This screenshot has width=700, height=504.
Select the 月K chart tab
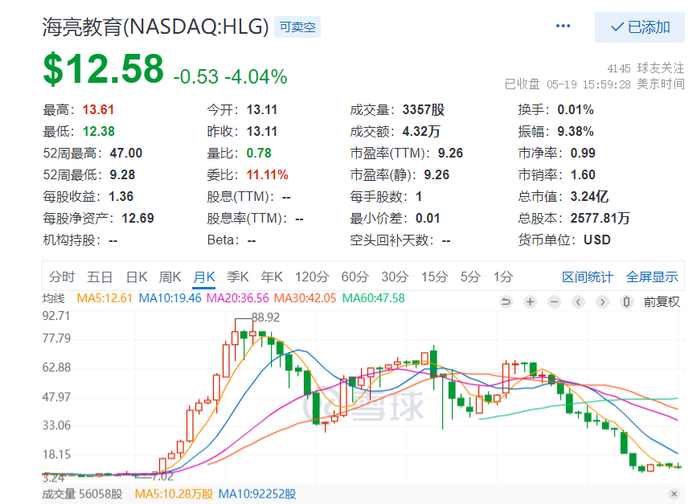click(204, 277)
